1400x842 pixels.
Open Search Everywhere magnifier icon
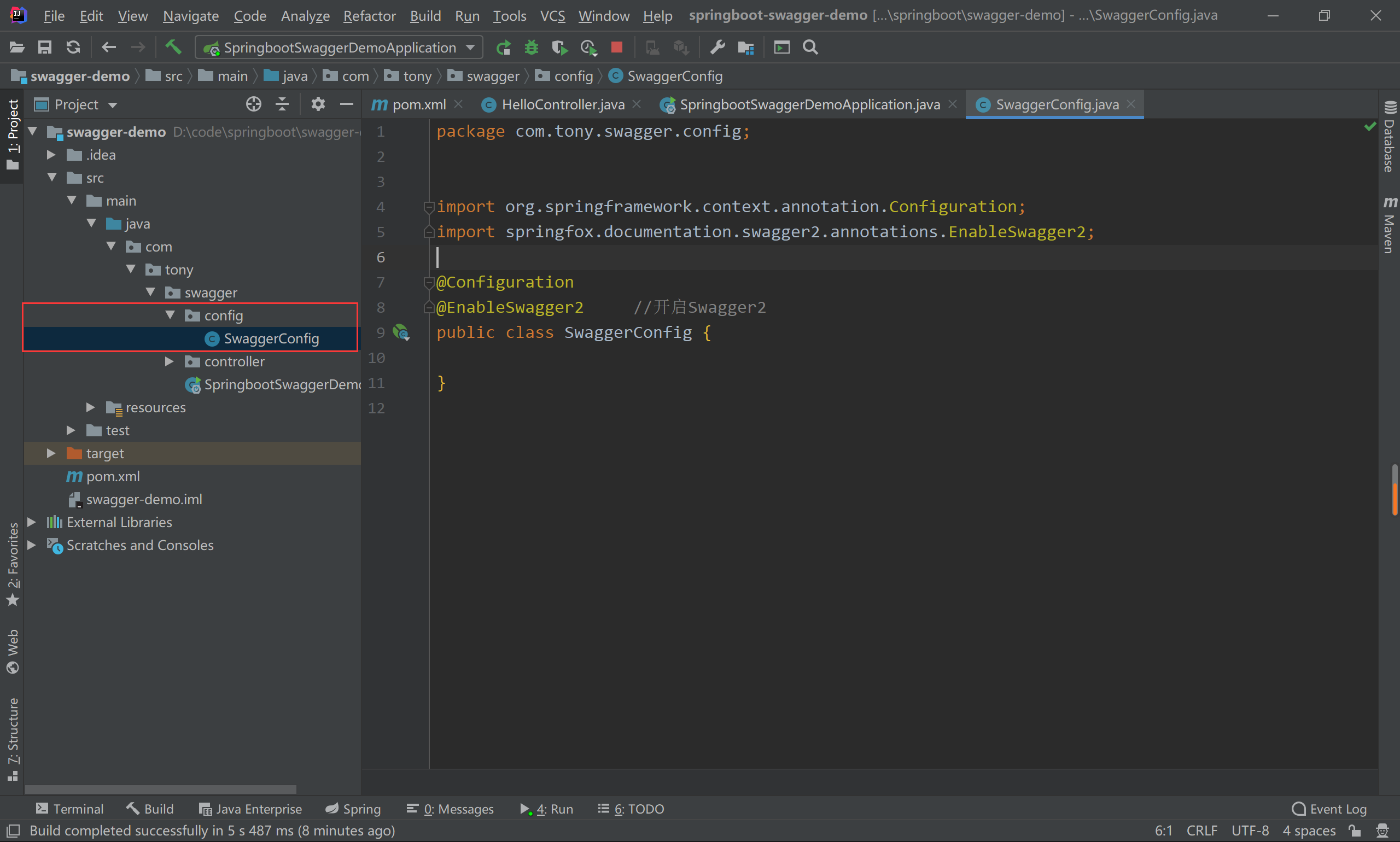[810, 47]
